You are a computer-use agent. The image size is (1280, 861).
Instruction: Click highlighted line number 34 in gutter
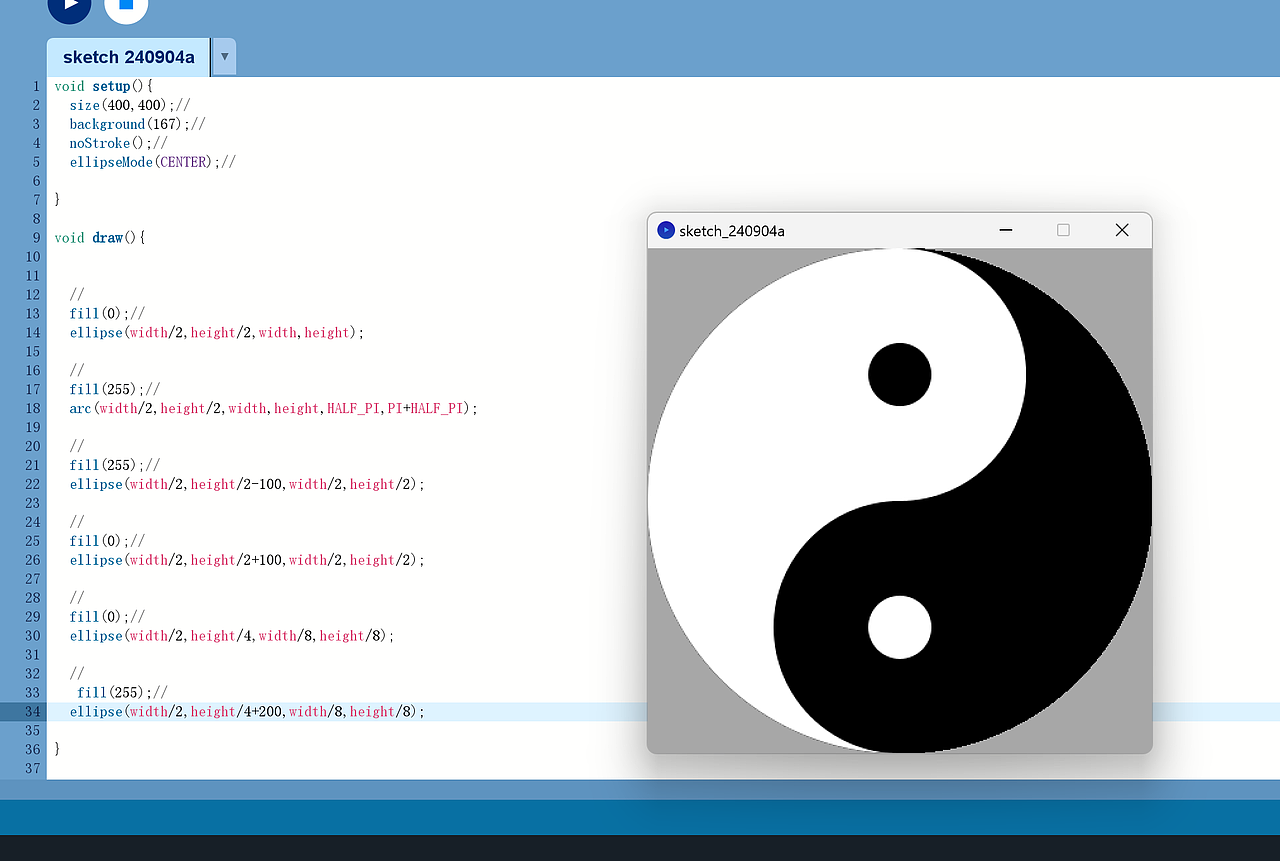coord(33,712)
